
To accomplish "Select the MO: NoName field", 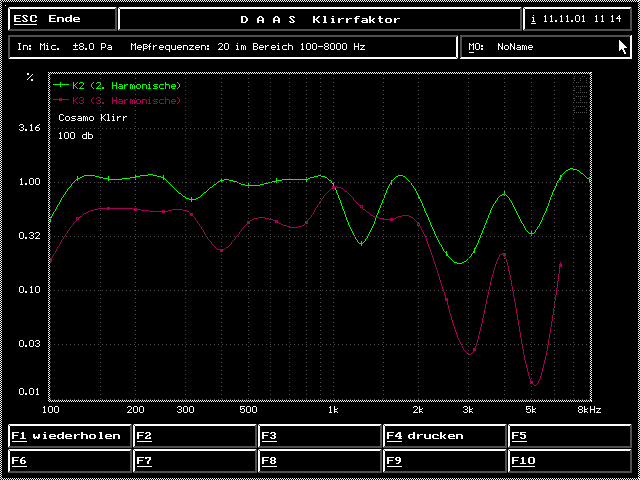I will (x=545, y=47).
